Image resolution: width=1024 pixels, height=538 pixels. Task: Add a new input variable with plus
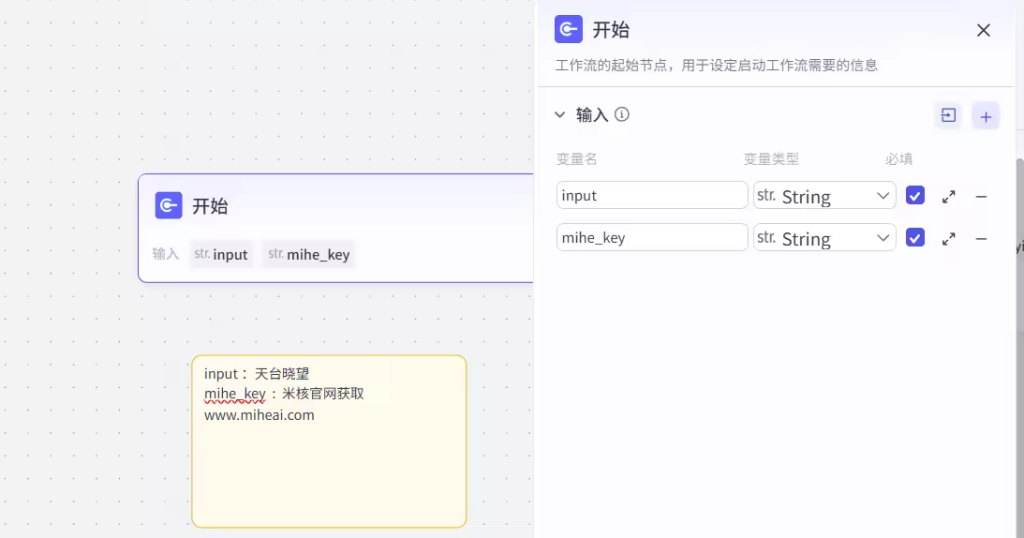pyautogui.click(x=985, y=116)
